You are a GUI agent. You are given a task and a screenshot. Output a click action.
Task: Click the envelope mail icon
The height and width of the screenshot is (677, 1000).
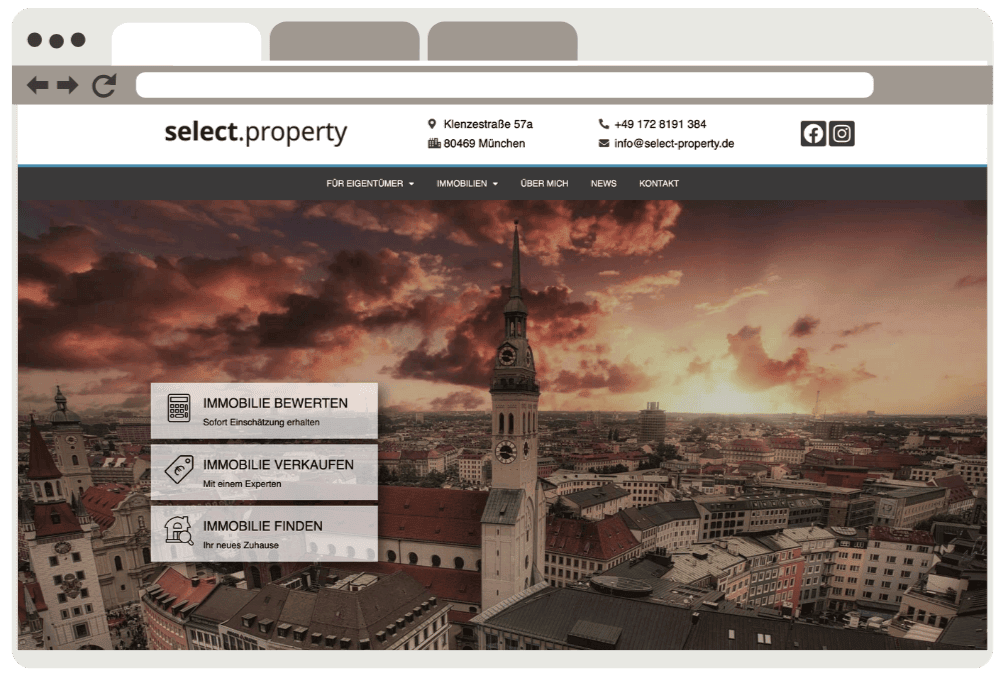(603, 143)
